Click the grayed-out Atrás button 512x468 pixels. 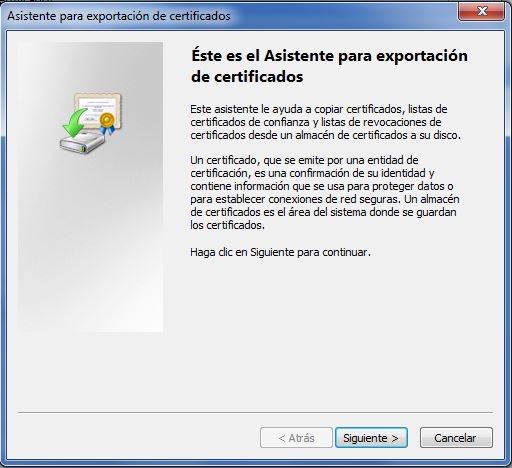296,438
